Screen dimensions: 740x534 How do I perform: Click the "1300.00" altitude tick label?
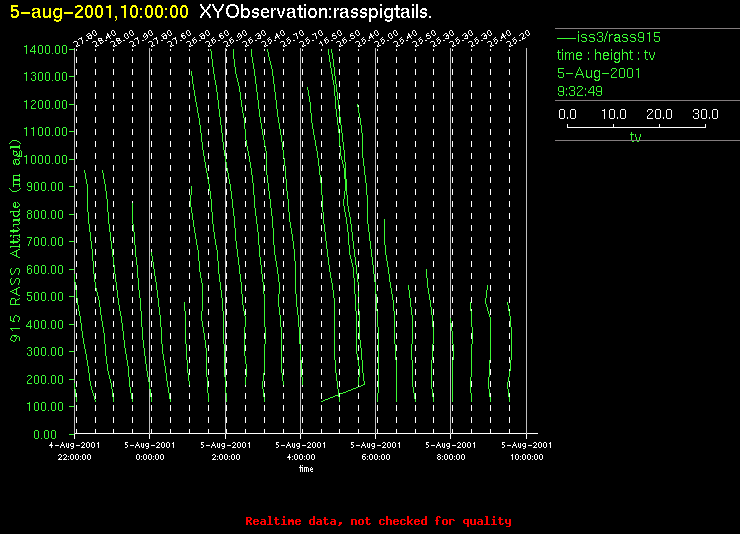click(45, 76)
